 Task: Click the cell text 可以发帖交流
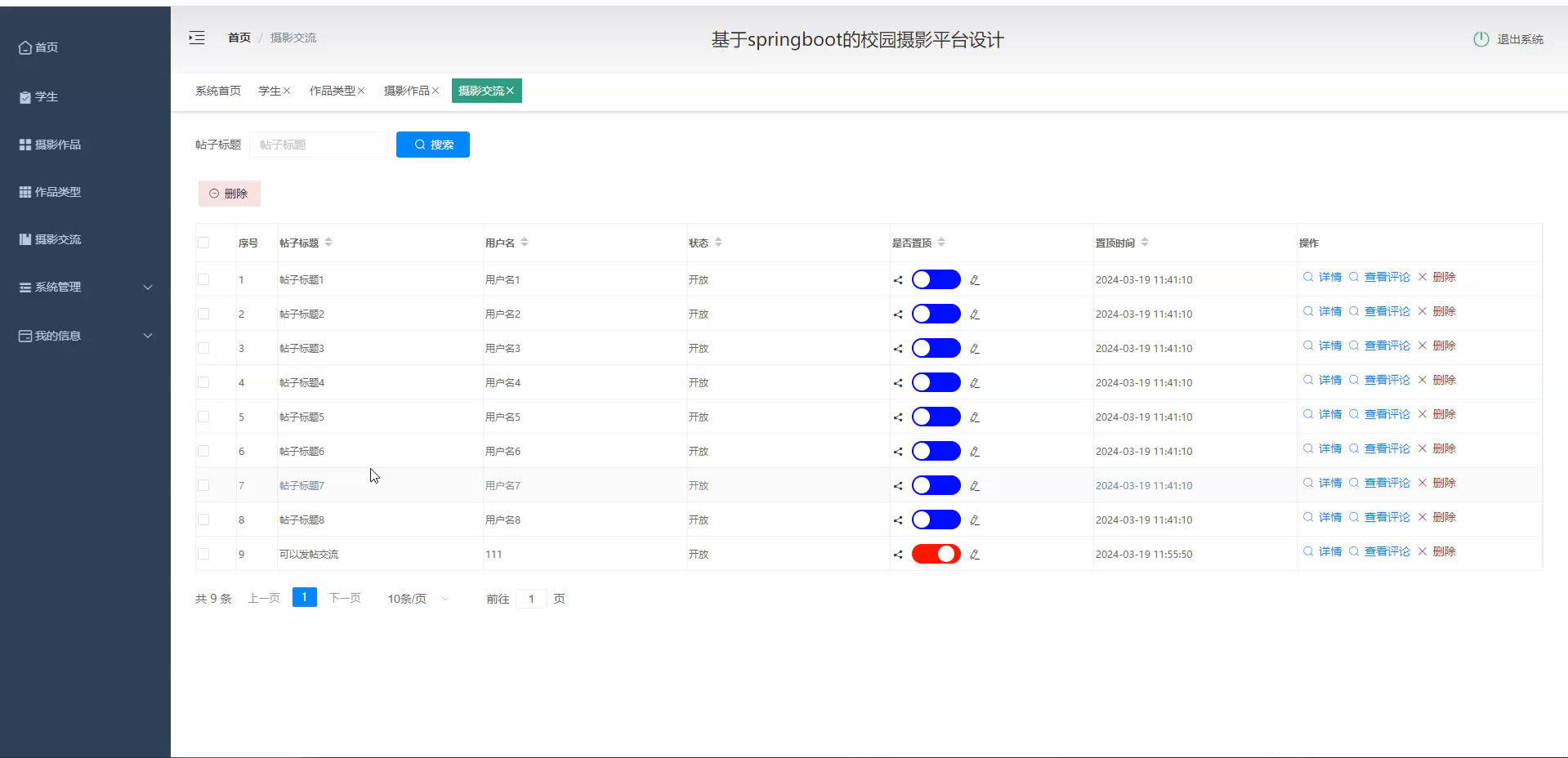point(309,555)
